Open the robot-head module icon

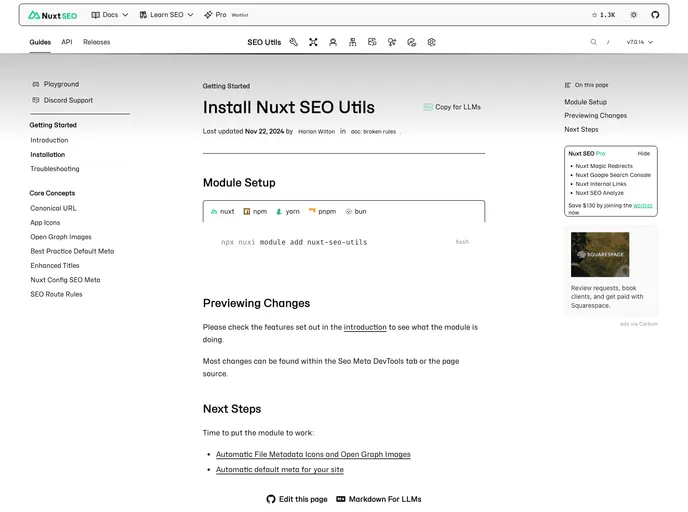(333, 42)
